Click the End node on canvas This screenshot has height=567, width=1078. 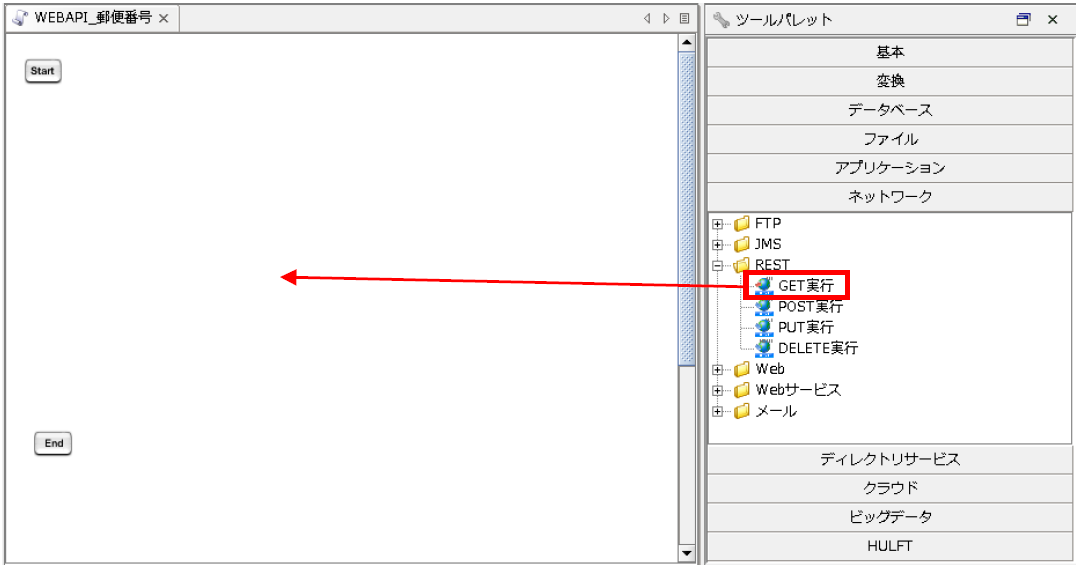pos(53,443)
